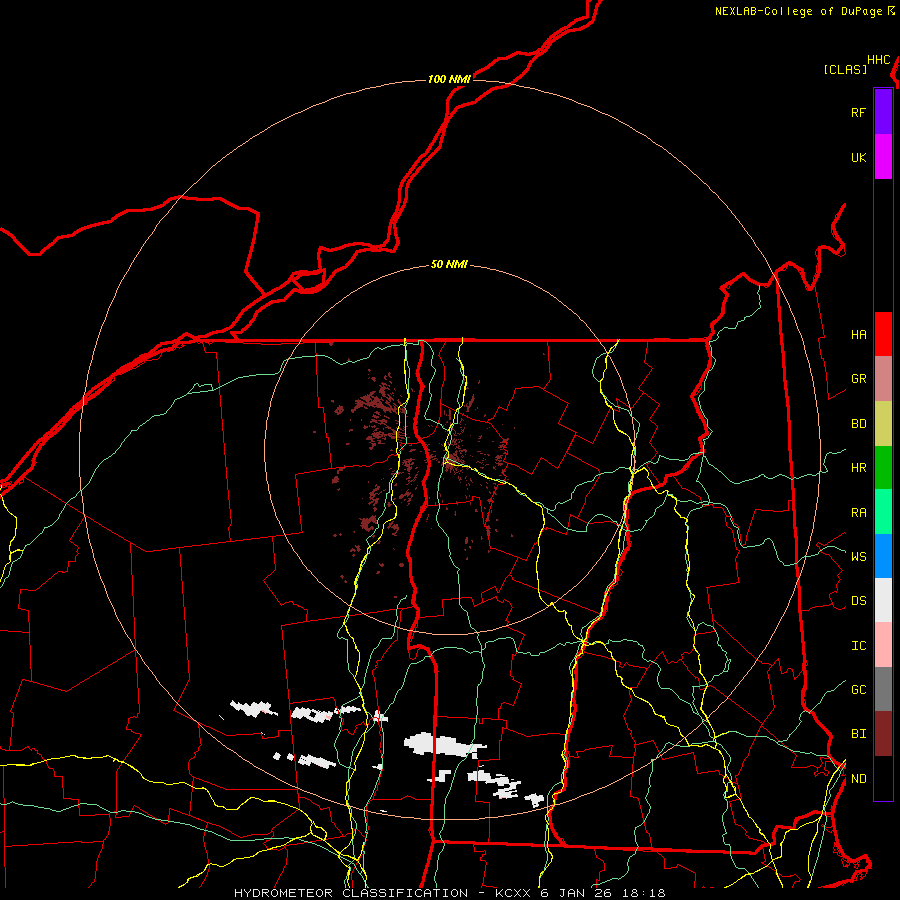Click the 6 JAN 26 date stamp
The width and height of the screenshot is (900, 900).
[577, 893]
